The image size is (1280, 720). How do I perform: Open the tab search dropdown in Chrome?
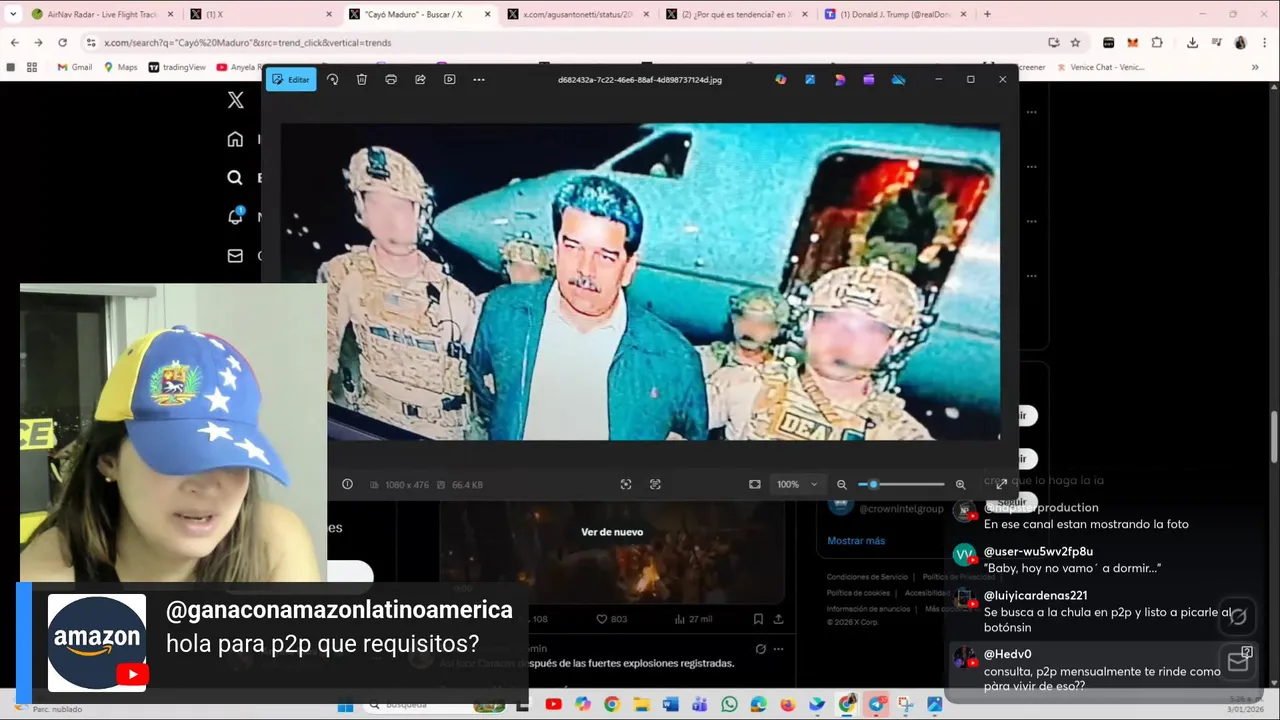pyautogui.click(x=13, y=14)
